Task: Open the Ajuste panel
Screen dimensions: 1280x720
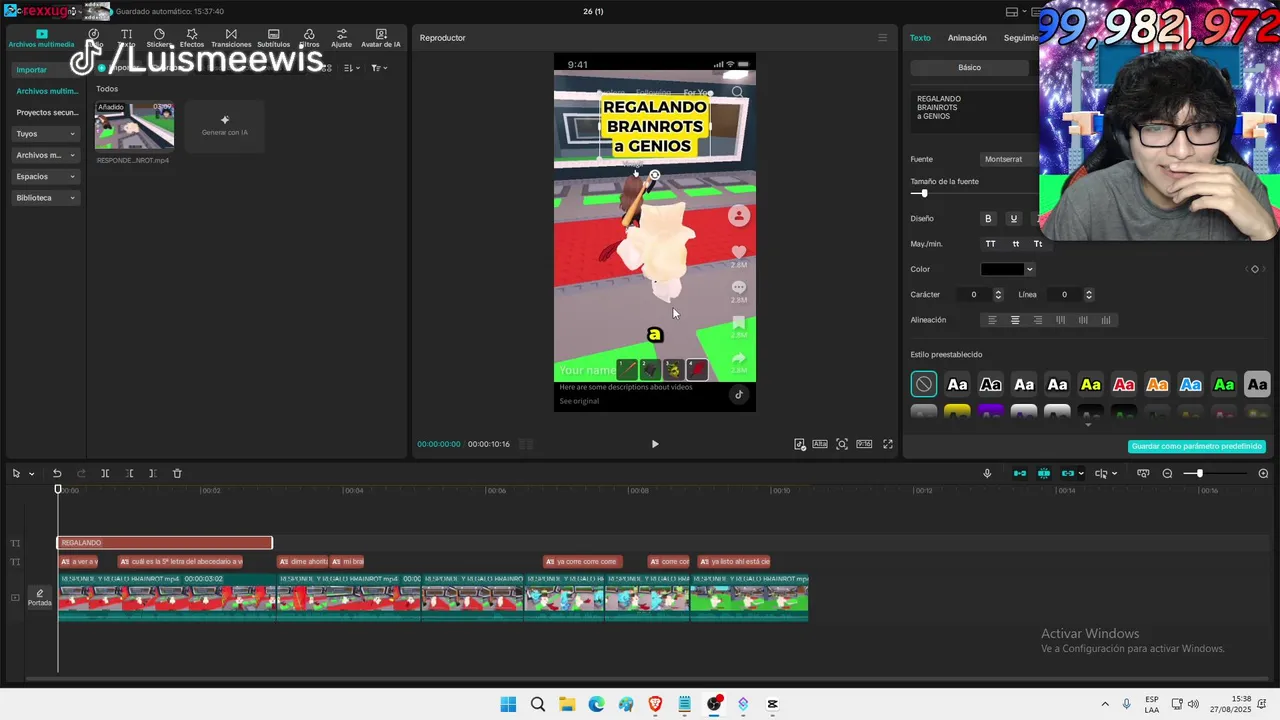Action: point(342,39)
